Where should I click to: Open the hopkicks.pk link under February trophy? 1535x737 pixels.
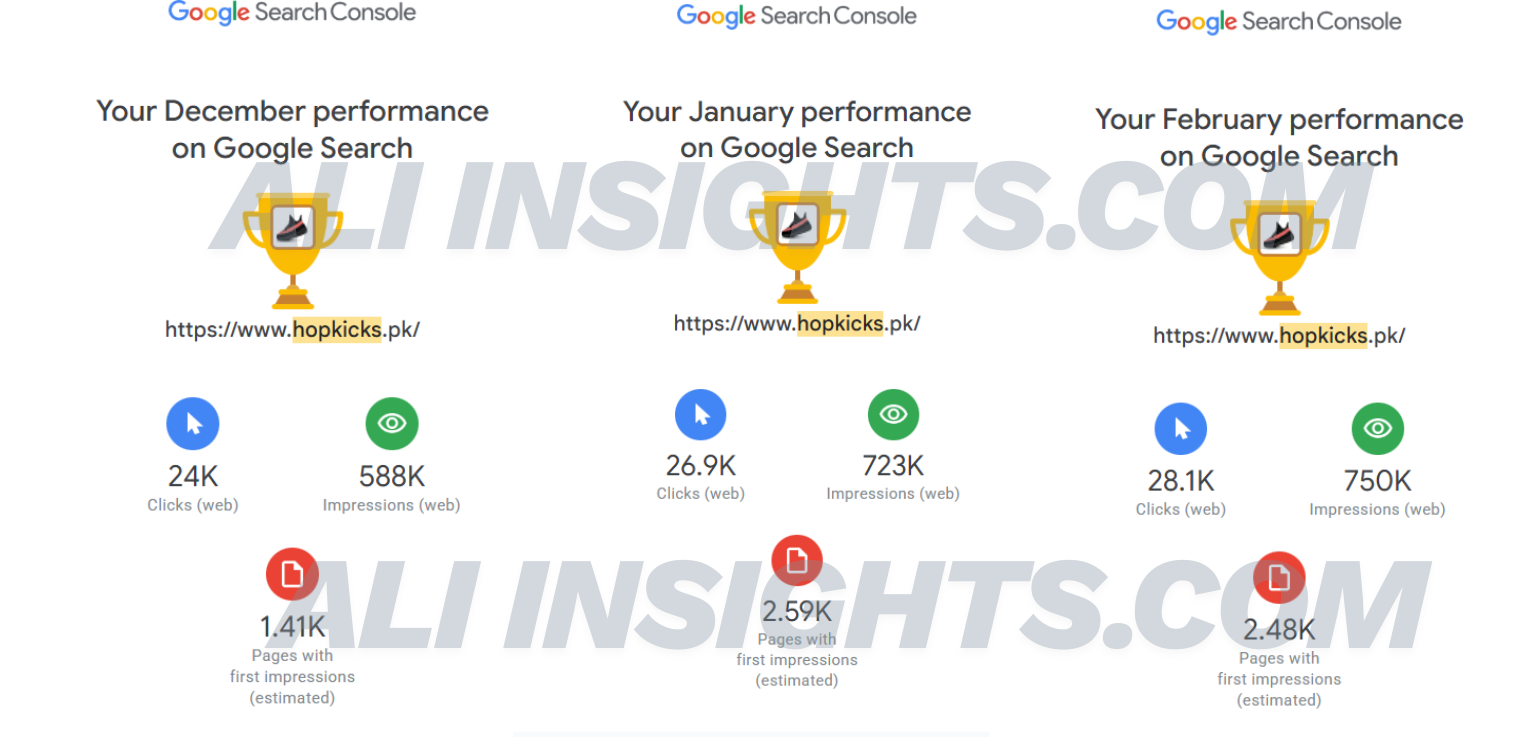point(1279,336)
